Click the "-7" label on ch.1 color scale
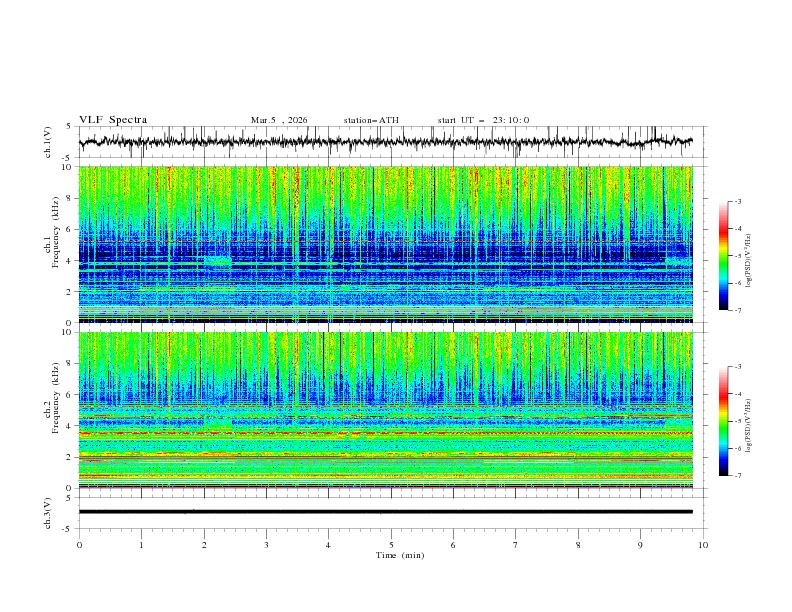The image size is (792, 612). 737,310
